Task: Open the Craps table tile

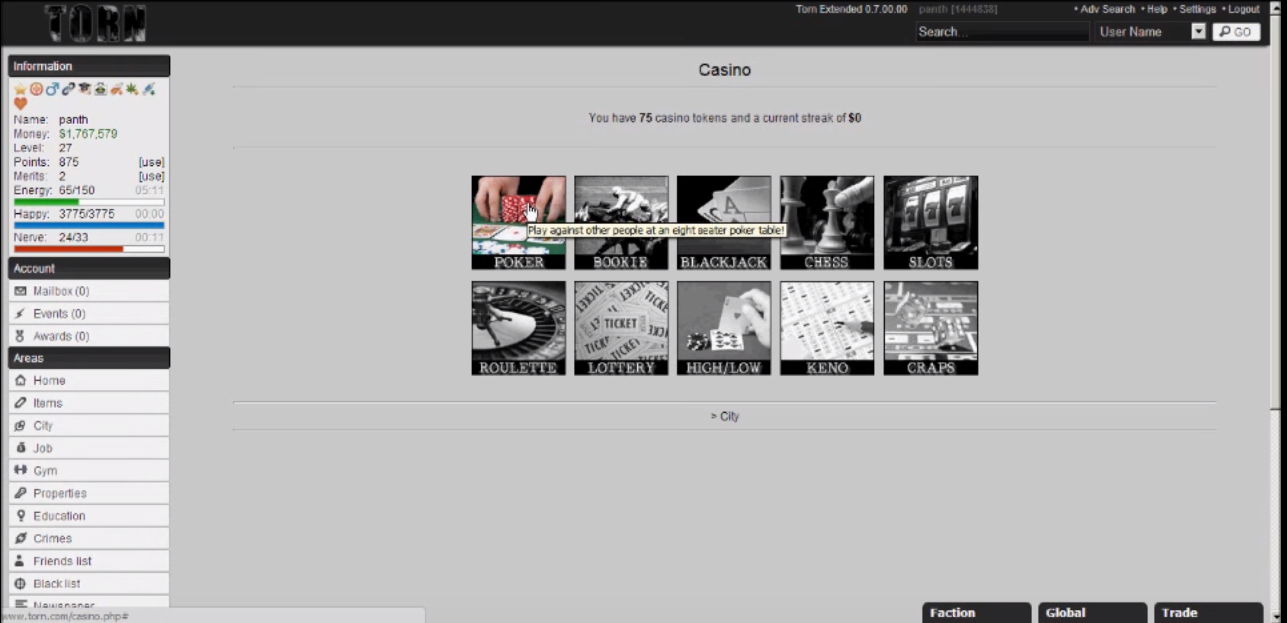Action: (x=930, y=328)
